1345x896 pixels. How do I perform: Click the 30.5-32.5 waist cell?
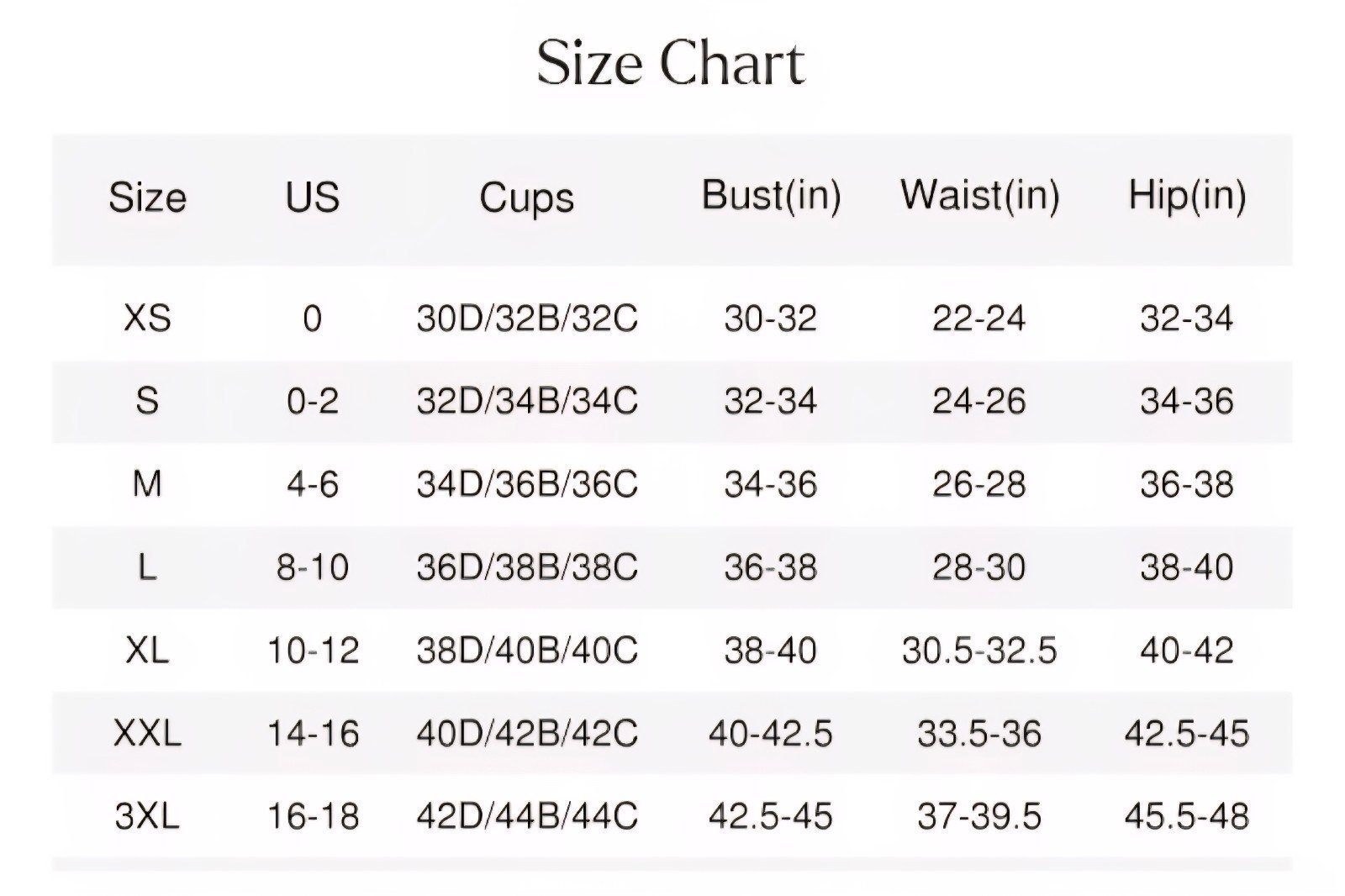coord(979,650)
